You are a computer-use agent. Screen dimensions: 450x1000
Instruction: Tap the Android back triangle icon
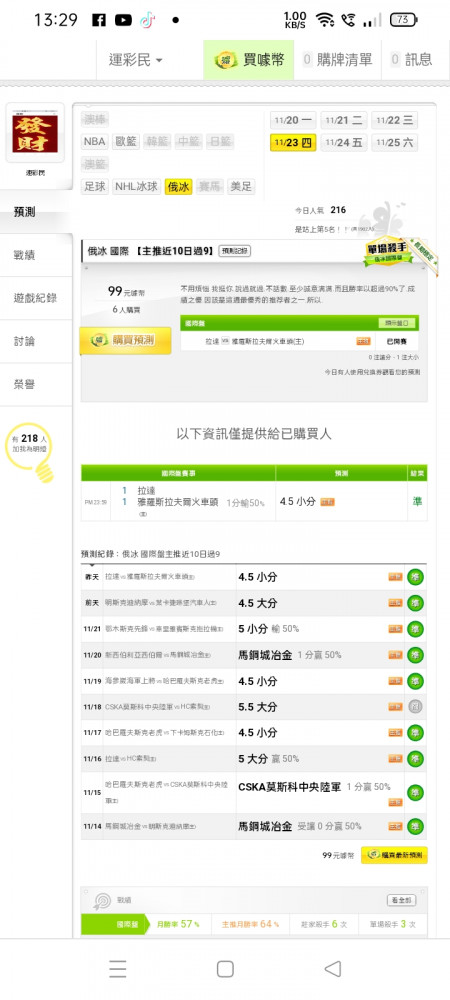333,969
